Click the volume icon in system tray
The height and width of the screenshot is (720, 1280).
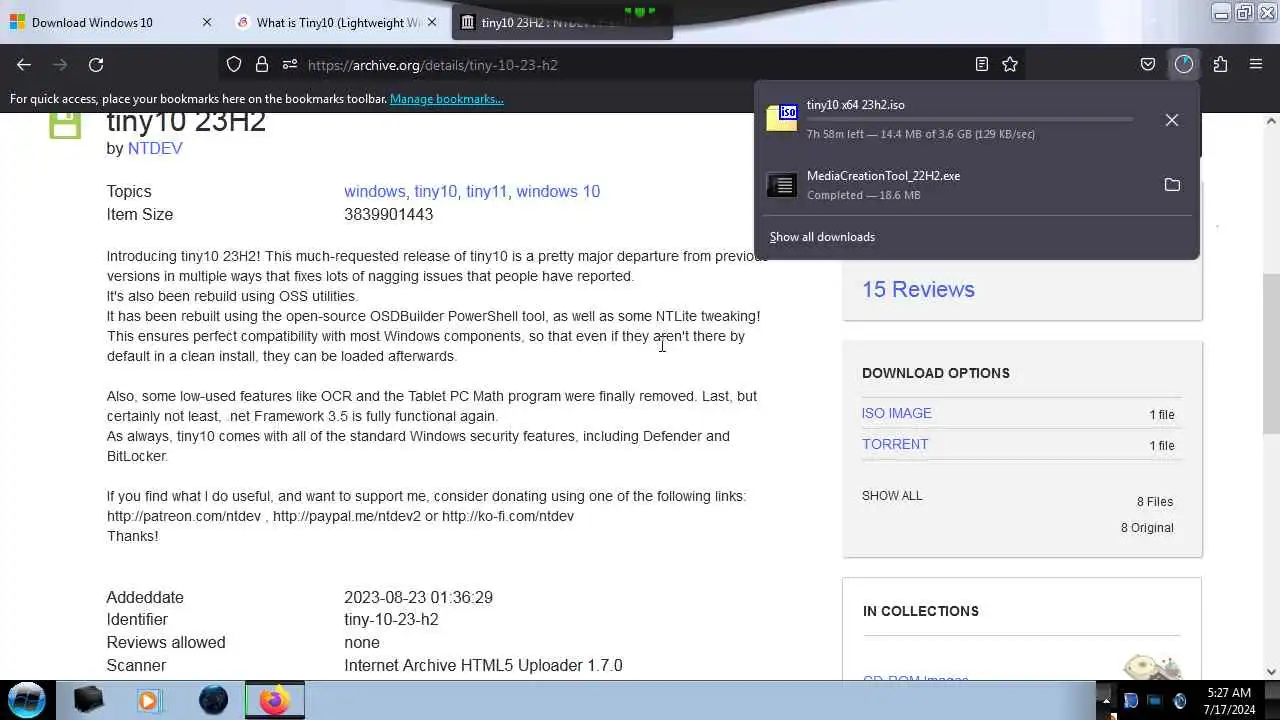tap(1179, 701)
